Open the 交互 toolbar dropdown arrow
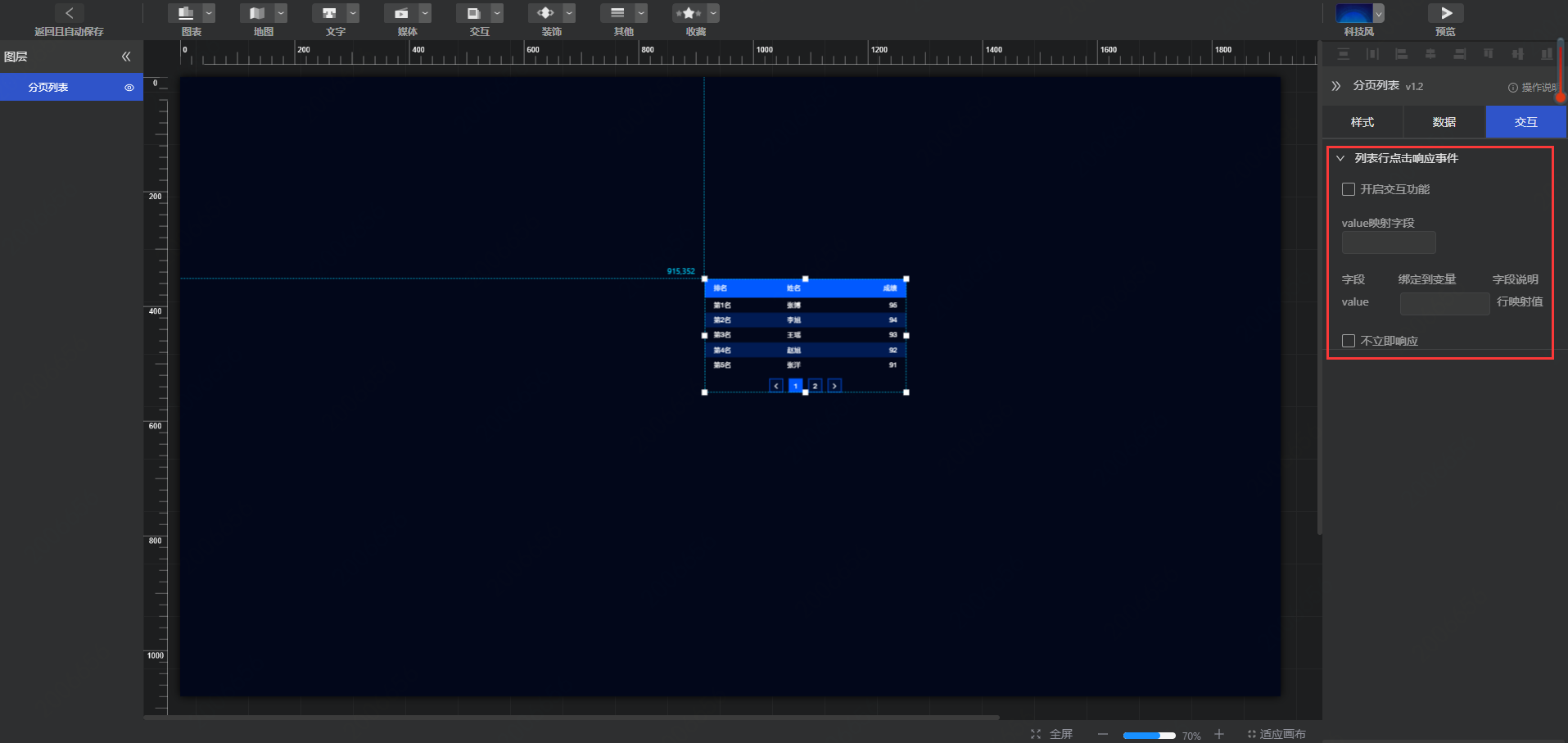This screenshot has width=1568, height=743. tap(497, 13)
